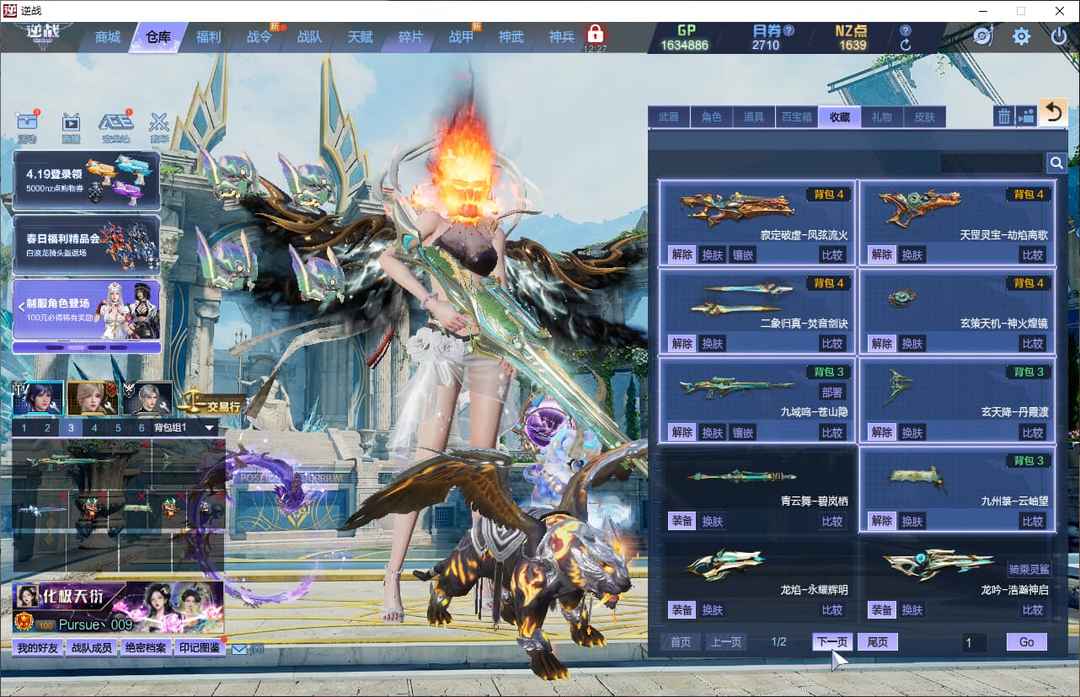The height and width of the screenshot is (697, 1080).
Task: Select the 二象归真 weapon card
Action: point(757,311)
